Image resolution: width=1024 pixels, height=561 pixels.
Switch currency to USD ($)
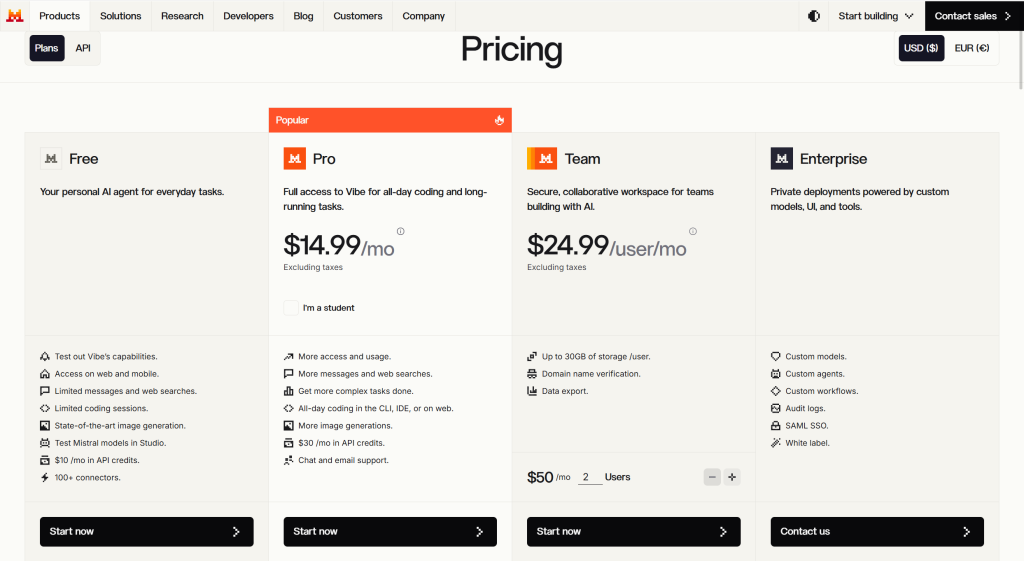pyautogui.click(x=921, y=48)
